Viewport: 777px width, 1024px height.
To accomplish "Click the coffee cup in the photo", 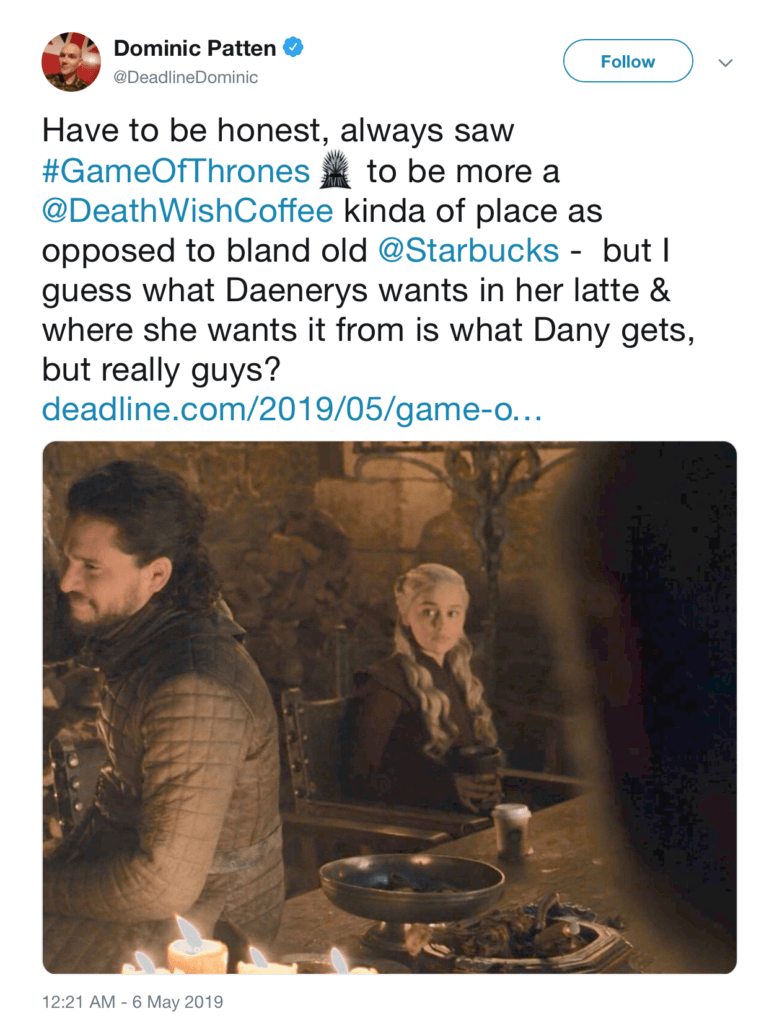I will coord(512,830).
